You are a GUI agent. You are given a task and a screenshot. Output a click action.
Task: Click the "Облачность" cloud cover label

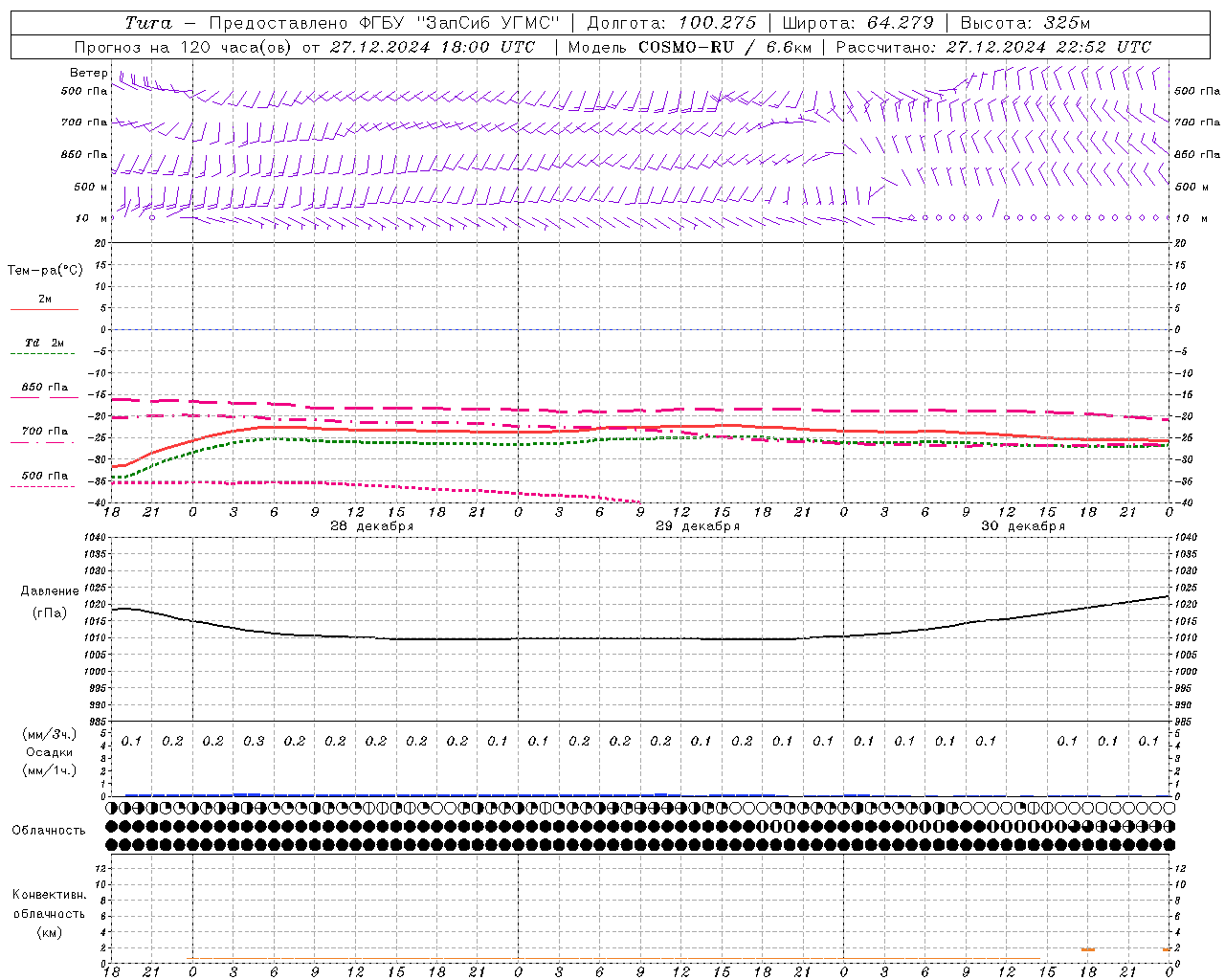point(49,831)
